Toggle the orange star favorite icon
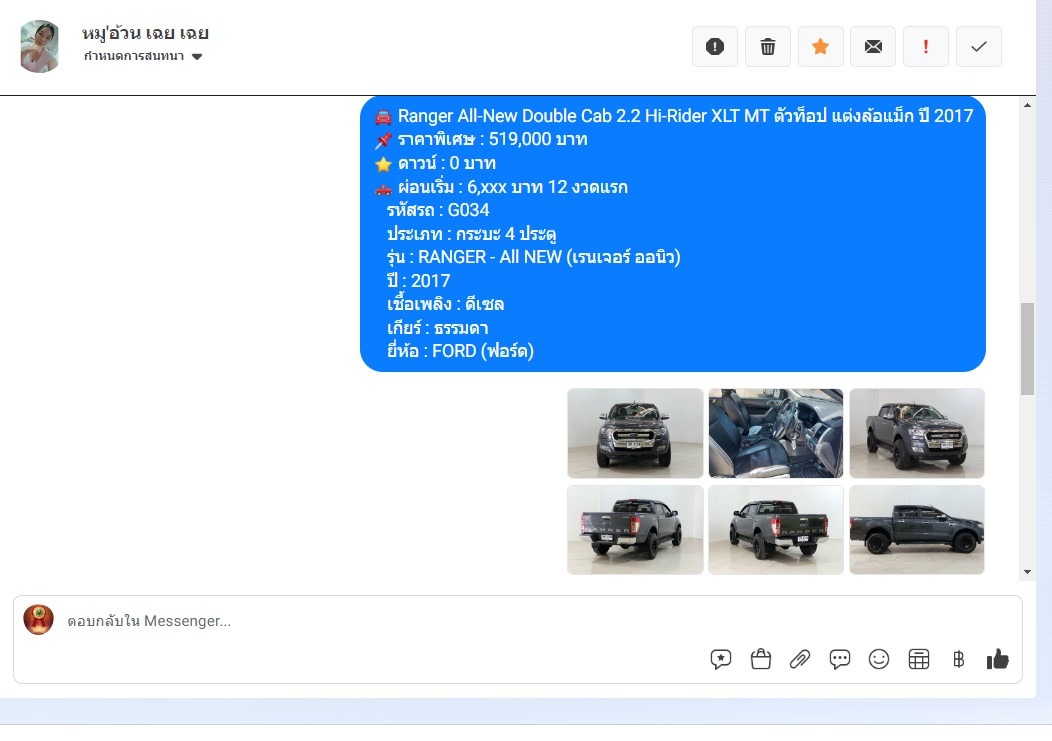Viewport: 1052px width, 741px height. (x=821, y=46)
